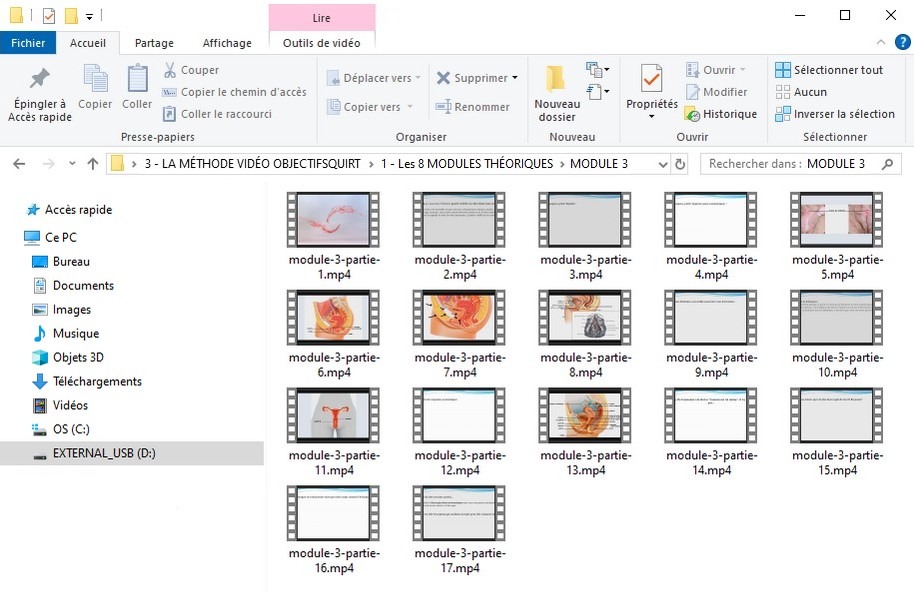Image resolution: width=914 pixels, height=592 pixels.
Task: Click Sélectionner tout in the ribbon
Action: pos(829,70)
